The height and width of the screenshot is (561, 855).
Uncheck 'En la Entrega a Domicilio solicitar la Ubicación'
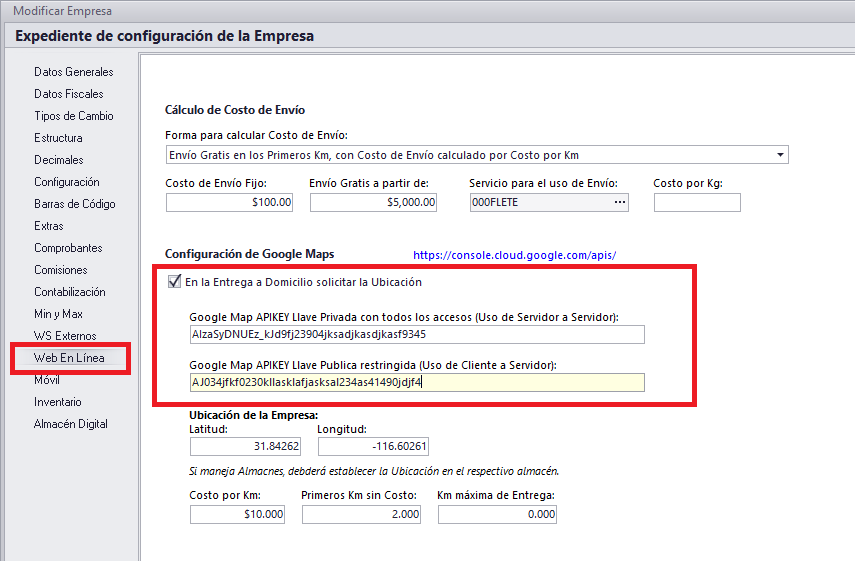(175, 282)
